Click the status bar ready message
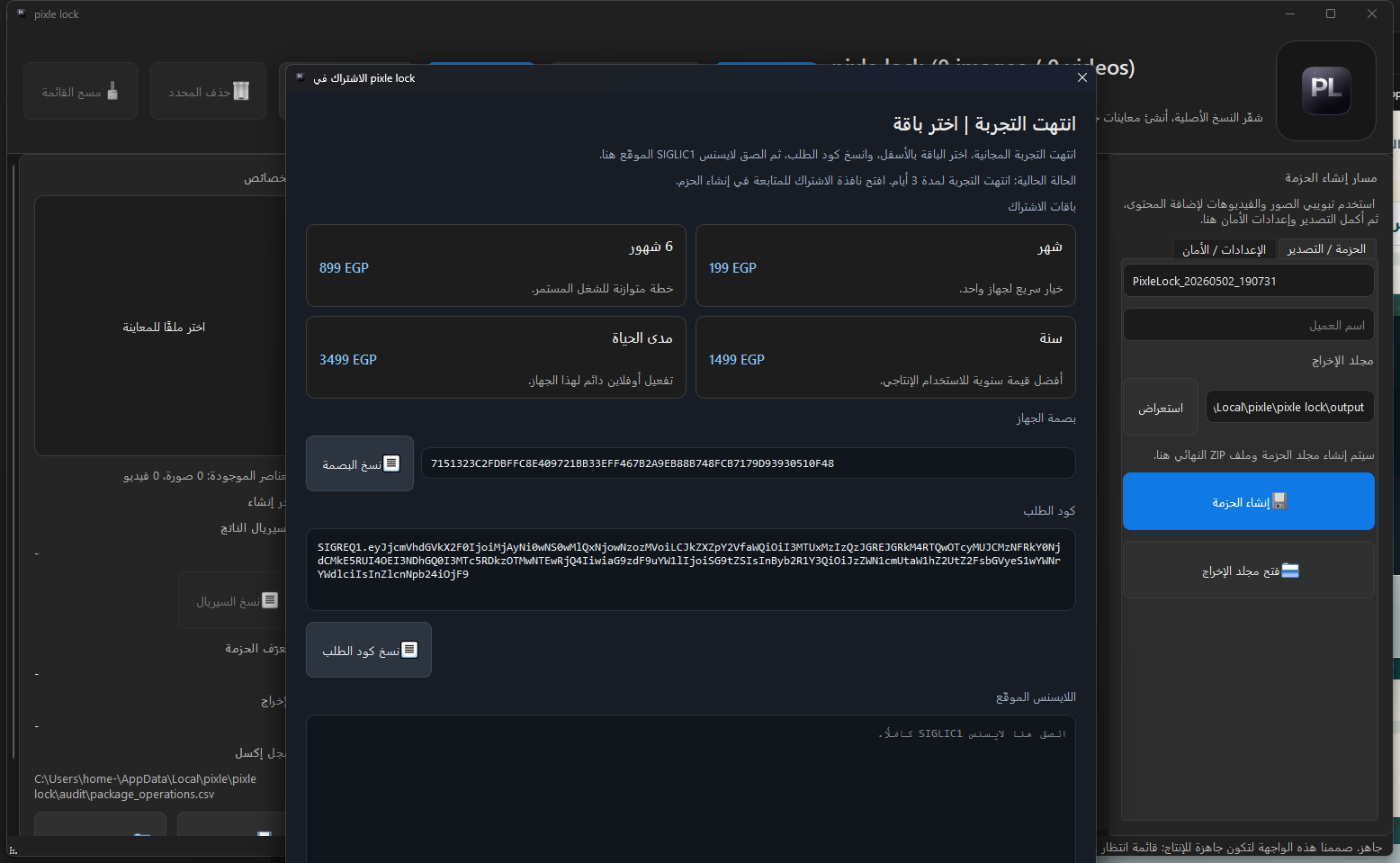The image size is (1400, 863). pos(1242,847)
